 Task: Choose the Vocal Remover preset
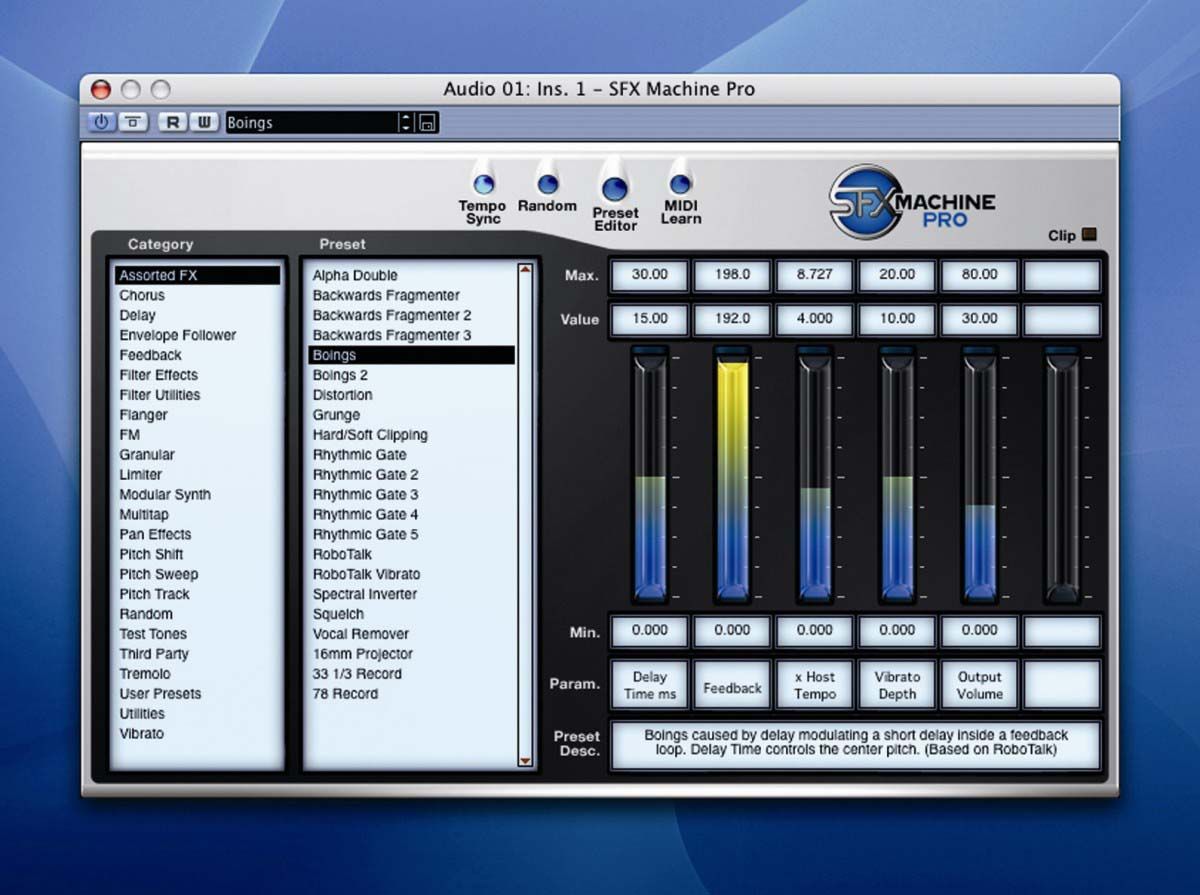360,634
